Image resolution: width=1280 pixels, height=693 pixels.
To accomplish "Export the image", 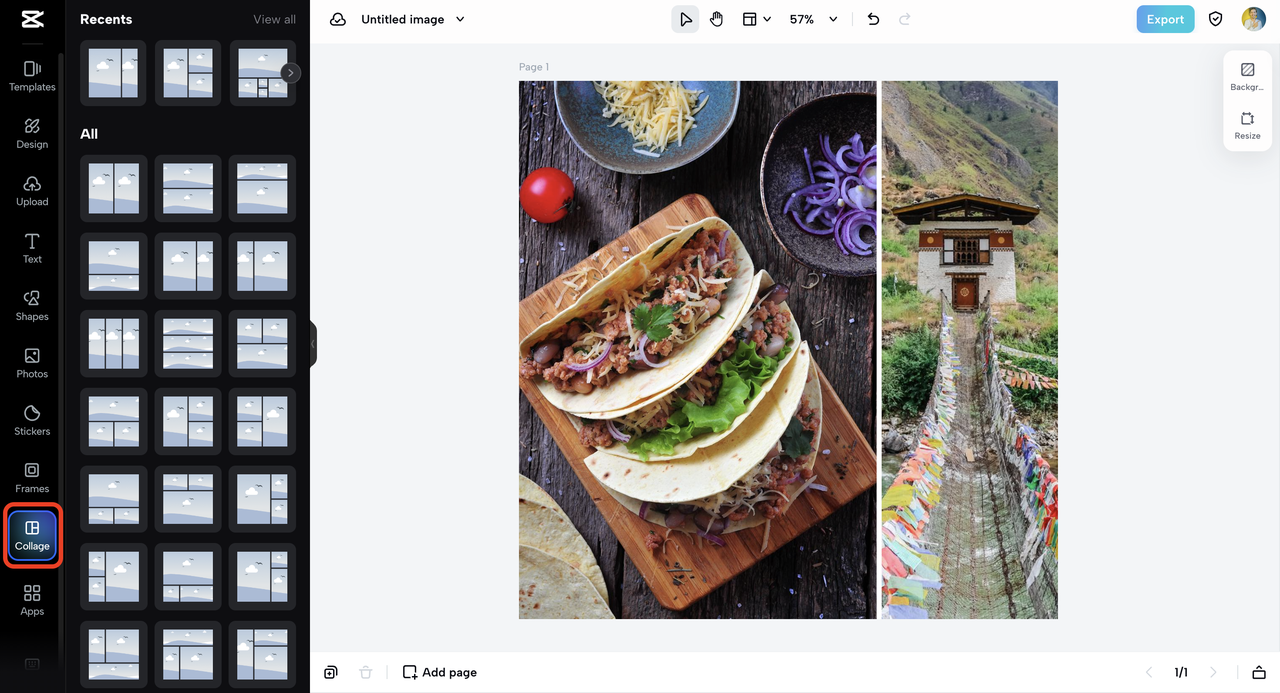I will click(1165, 19).
